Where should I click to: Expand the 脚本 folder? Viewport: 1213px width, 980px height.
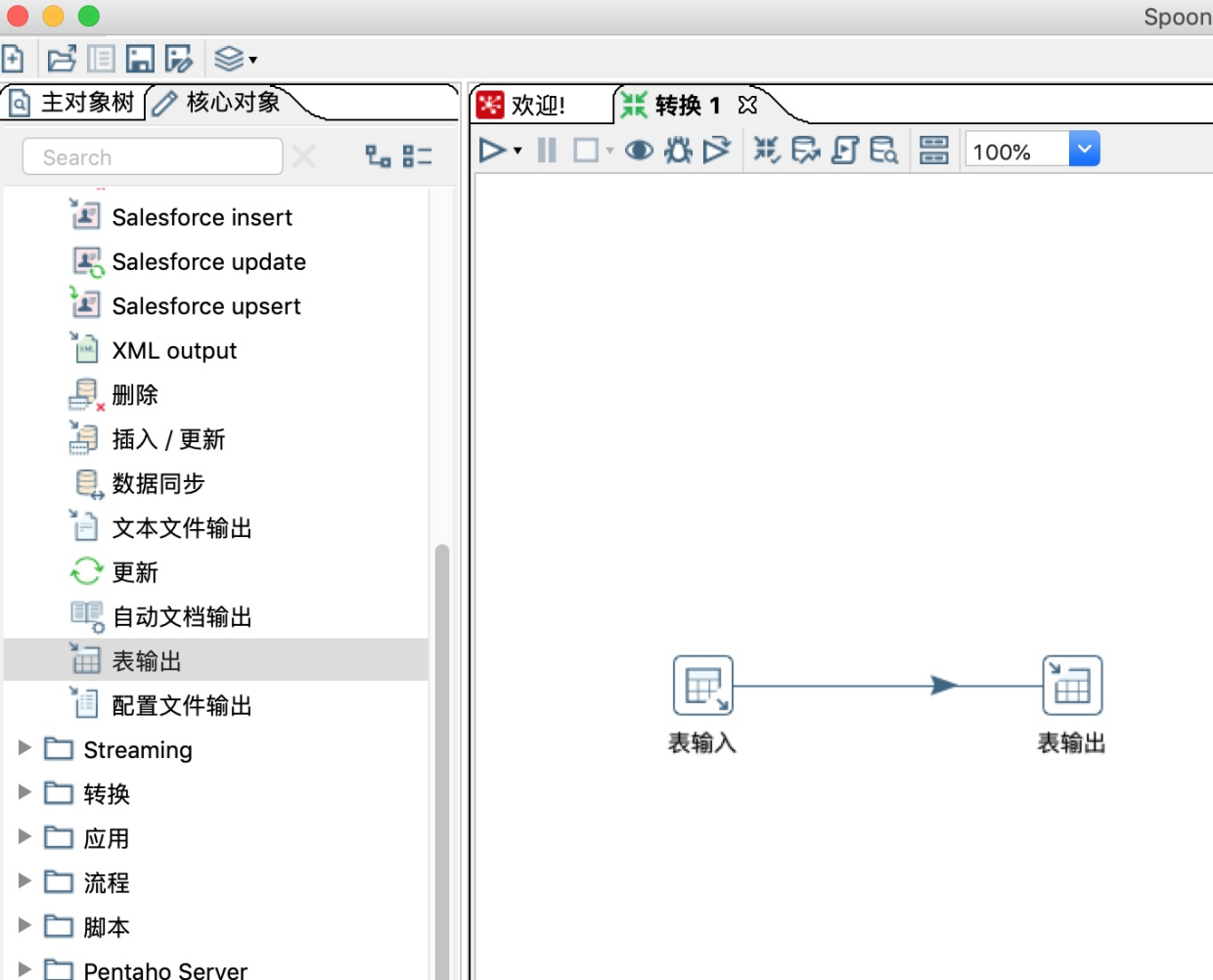click(25, 925)
